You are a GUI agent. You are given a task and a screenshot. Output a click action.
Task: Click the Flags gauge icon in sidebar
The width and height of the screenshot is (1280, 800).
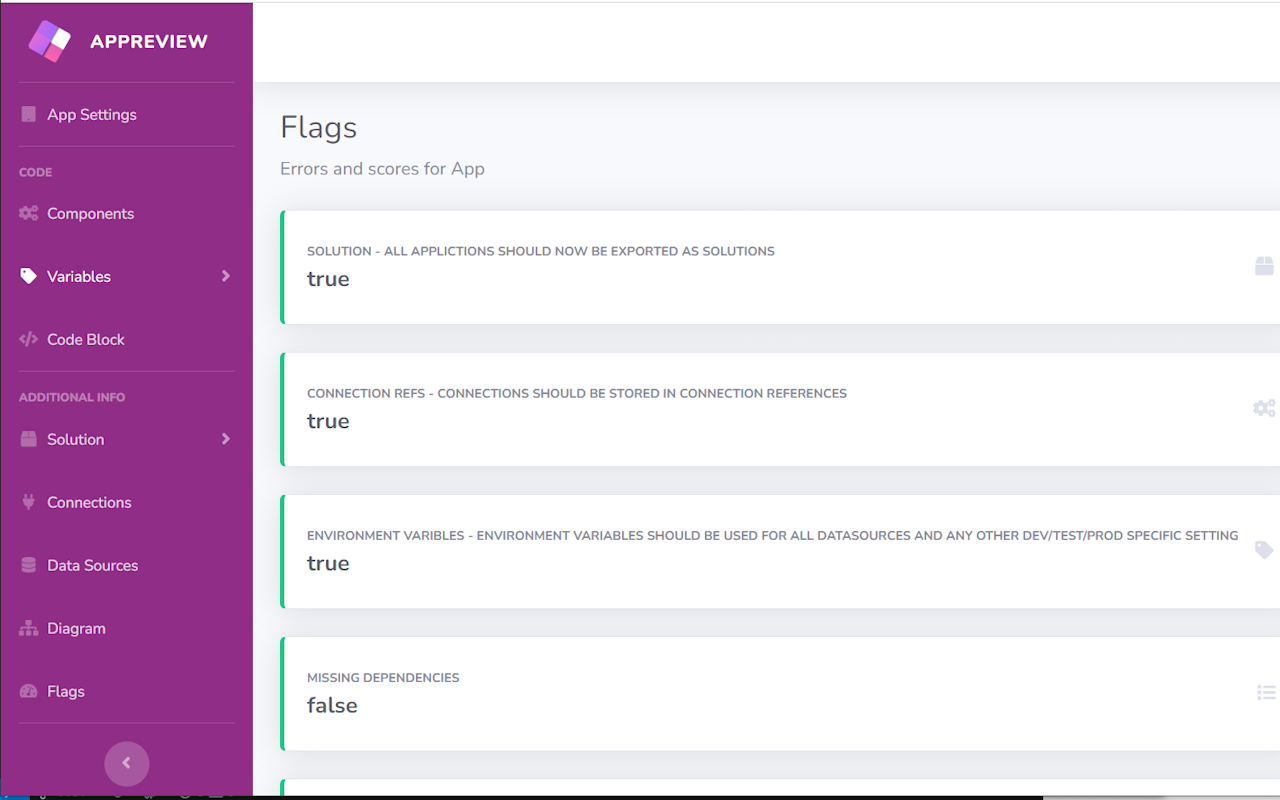pyautogui.click(x=28, y=691)
